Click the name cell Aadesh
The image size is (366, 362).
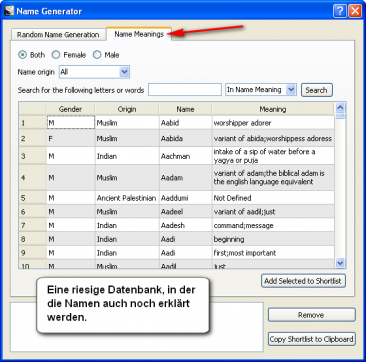click(x=185, y=225)
